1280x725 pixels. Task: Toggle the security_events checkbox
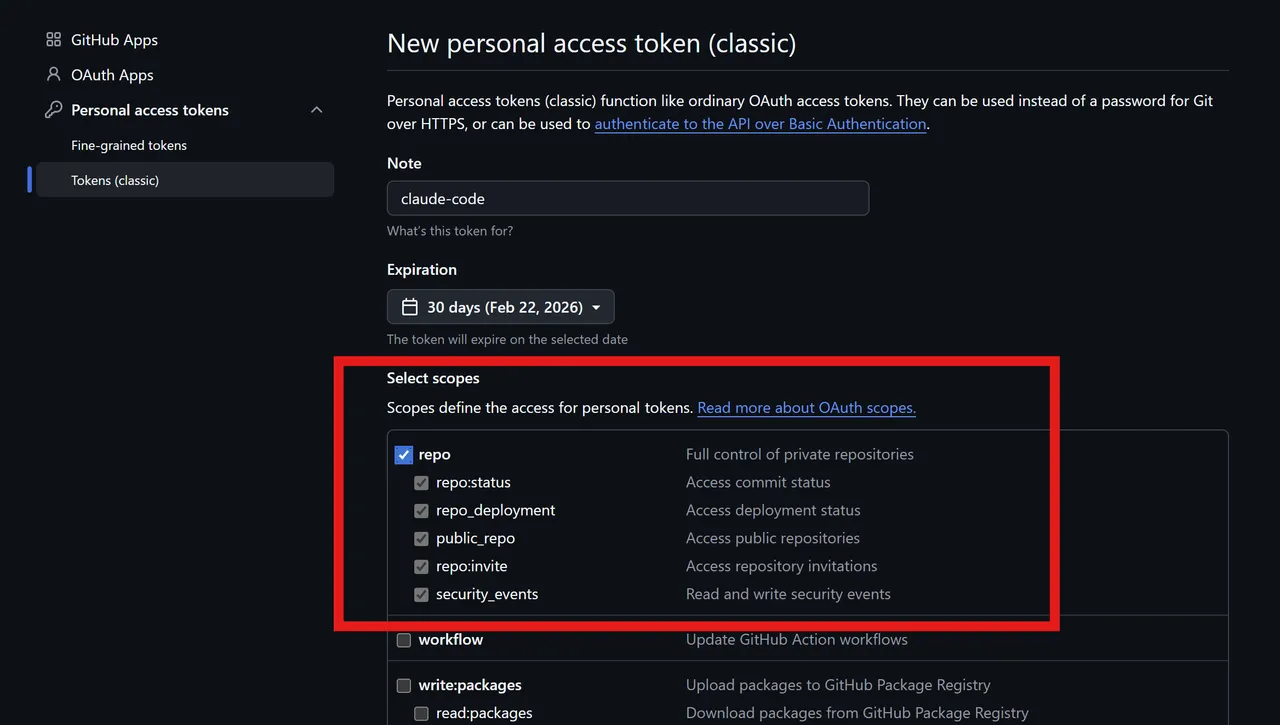coord(422,595)
